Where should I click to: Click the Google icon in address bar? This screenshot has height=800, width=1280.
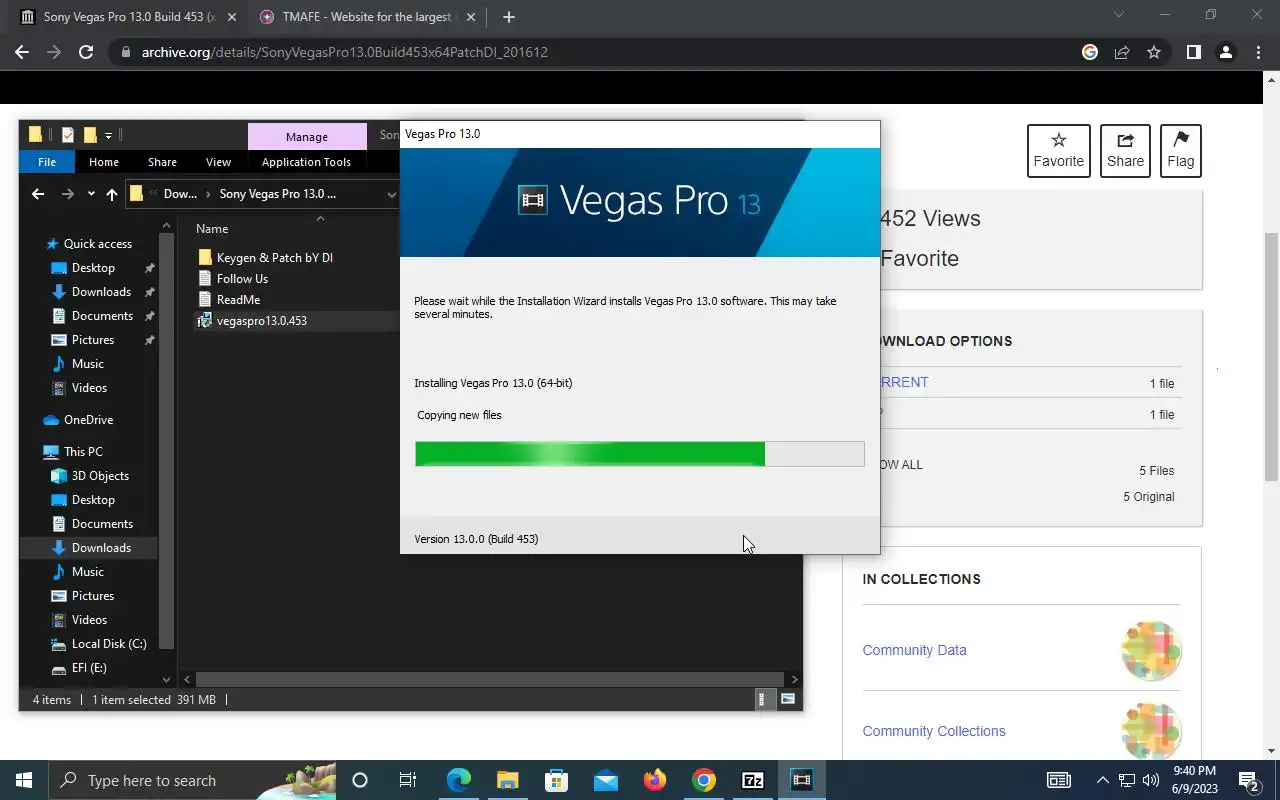(x=1090, y=52)
